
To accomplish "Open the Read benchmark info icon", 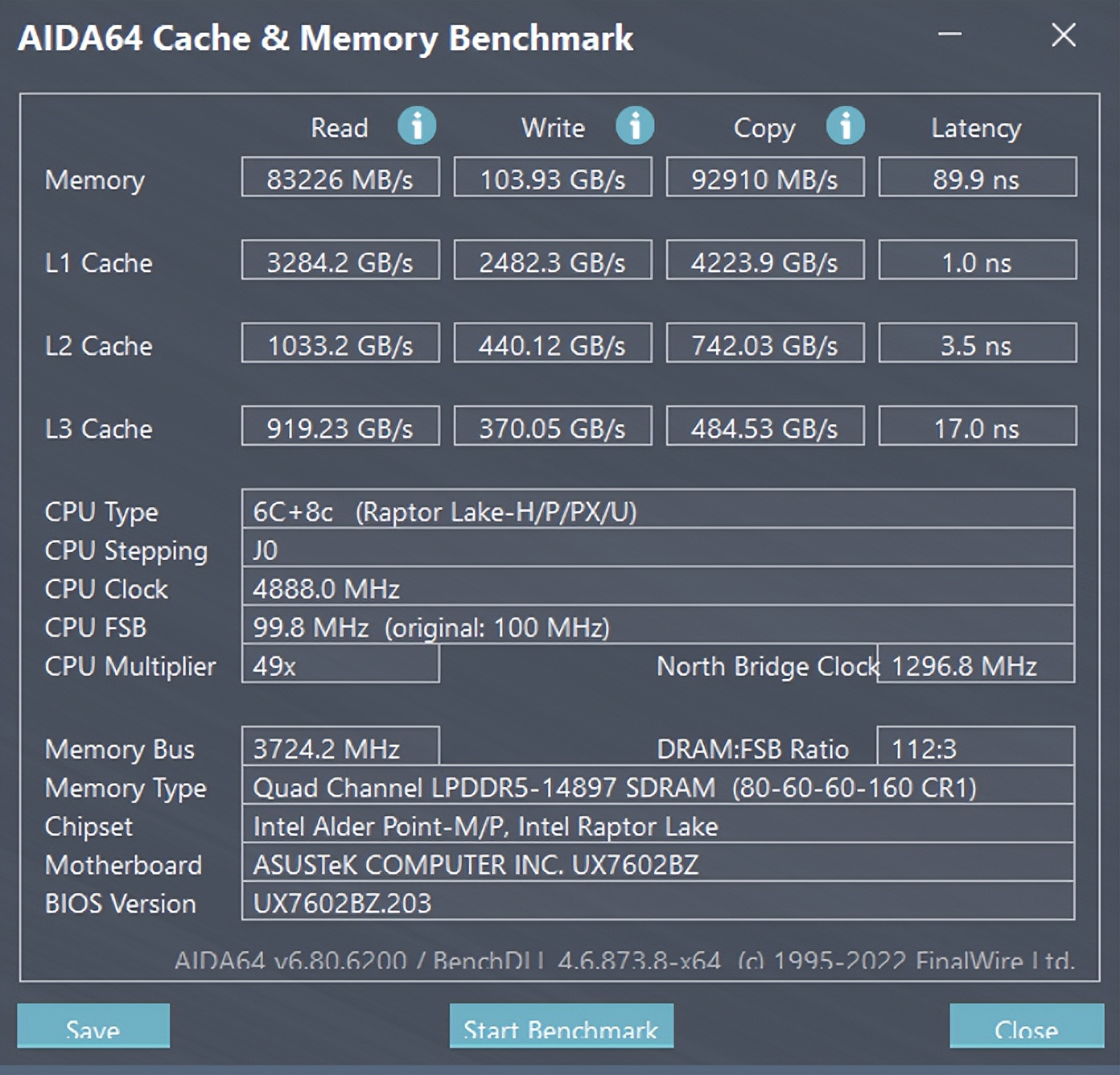I will click(417, 126).
